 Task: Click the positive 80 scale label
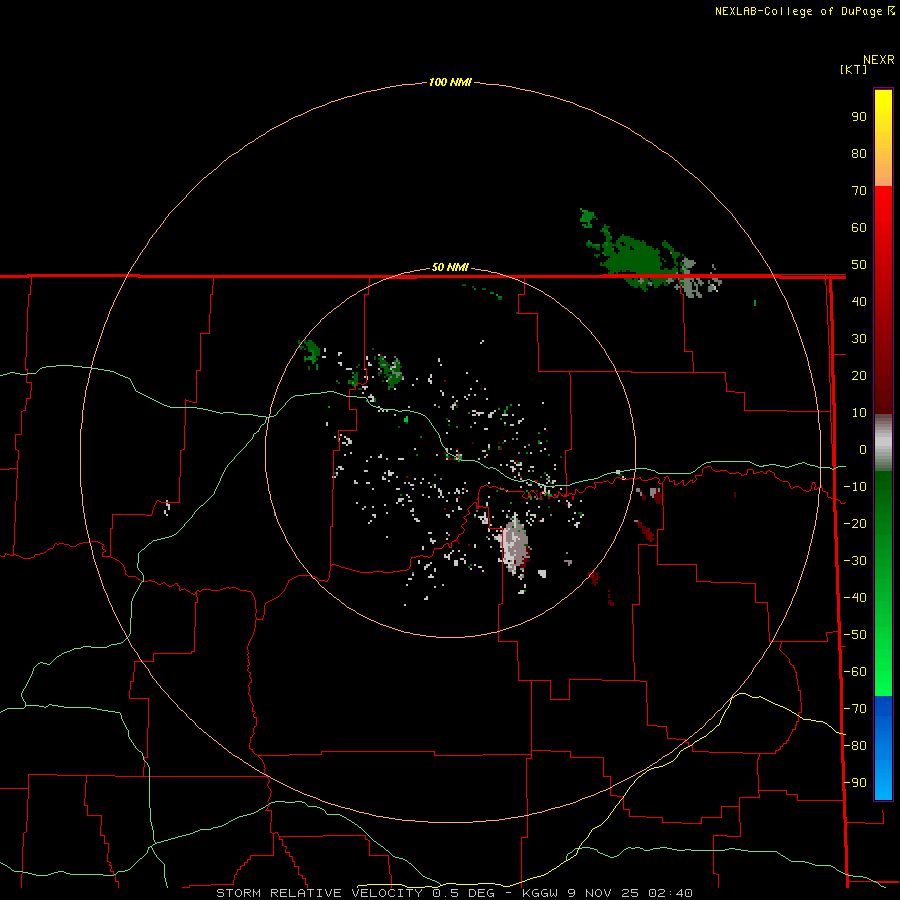coord(859,154)
